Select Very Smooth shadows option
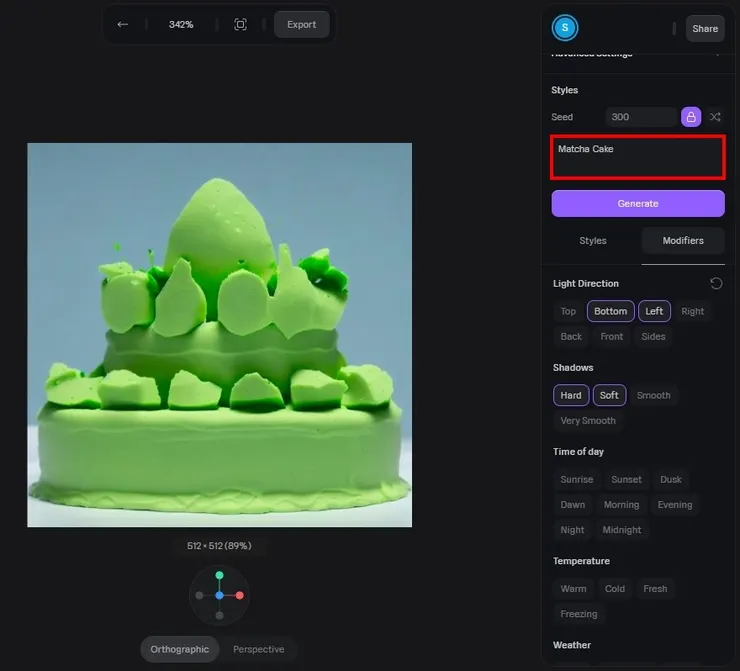Viewport: 740px width, 671px height. [588, 420]
